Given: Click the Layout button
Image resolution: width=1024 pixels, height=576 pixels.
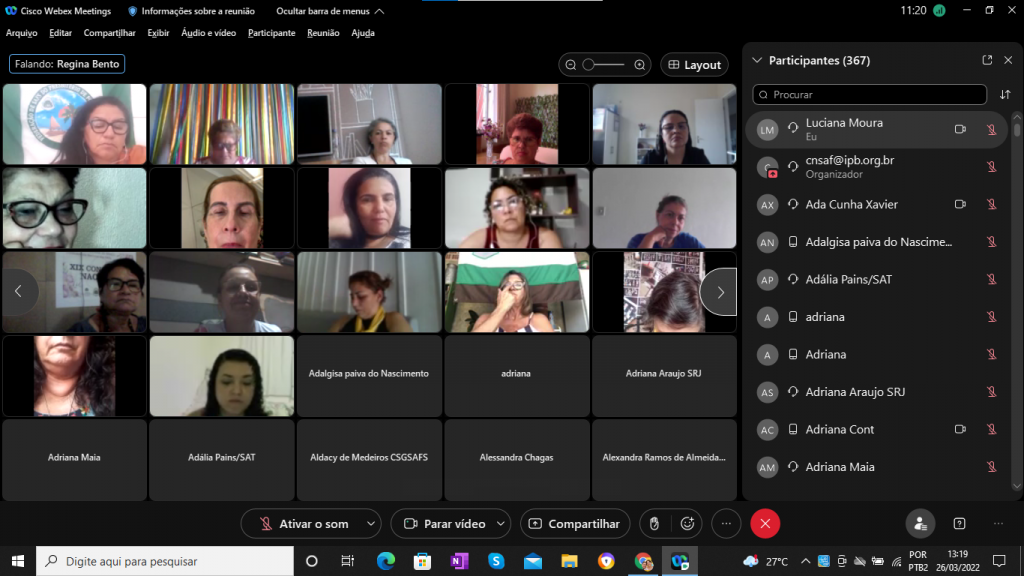Looking at the screenshot, I should coord(694,65).
